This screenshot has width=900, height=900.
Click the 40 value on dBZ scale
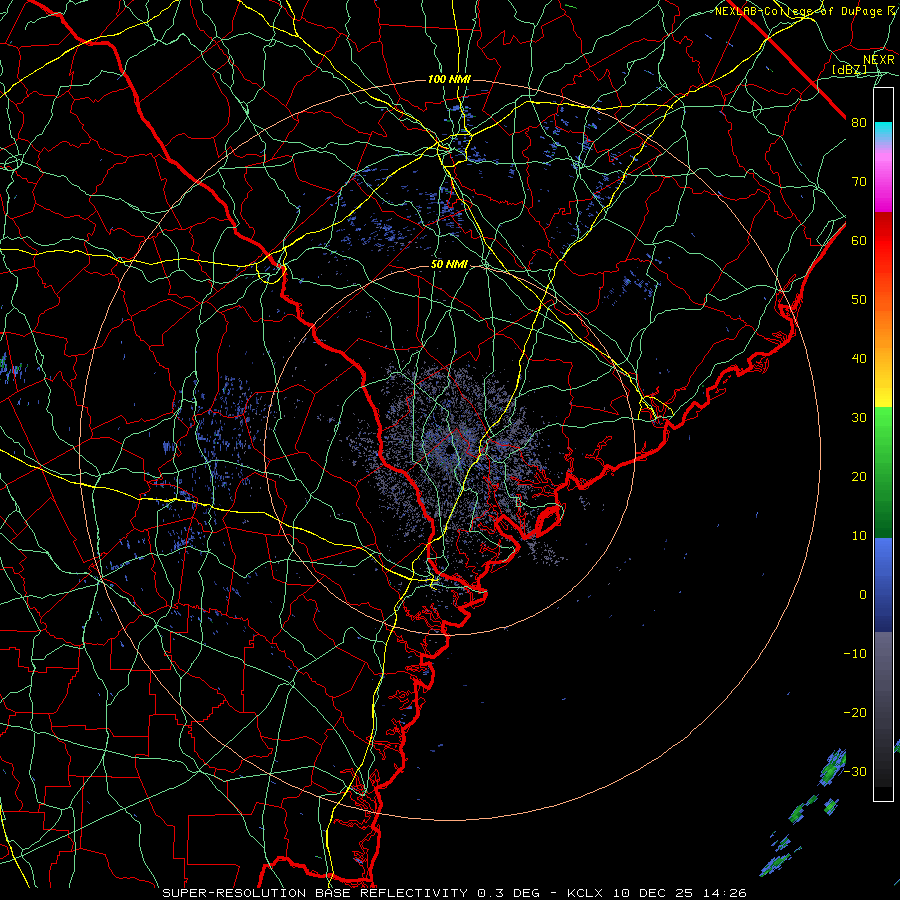[x=859, y=359]
